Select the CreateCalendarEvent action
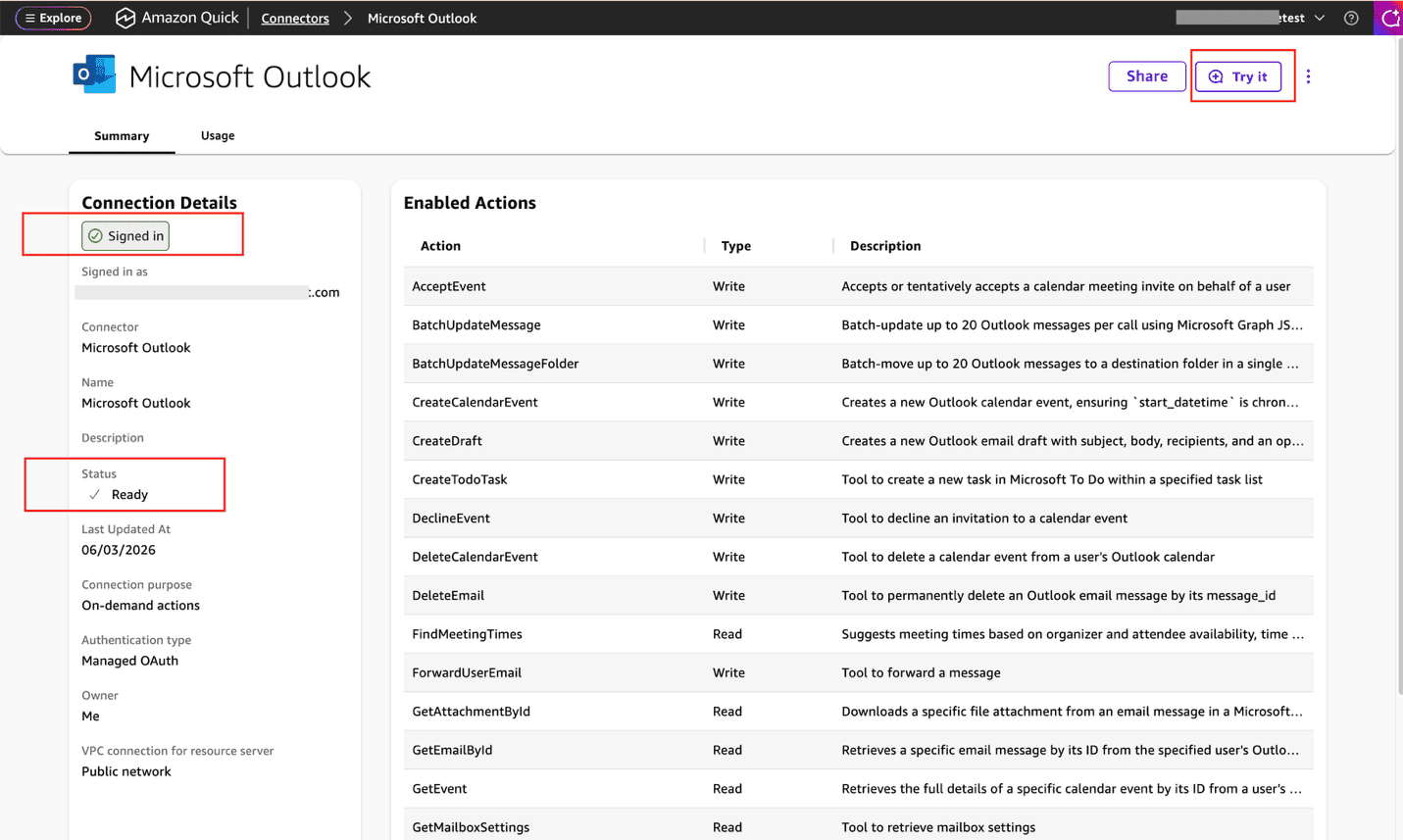Screen dimensions: 1403x840 pos(475,402)
